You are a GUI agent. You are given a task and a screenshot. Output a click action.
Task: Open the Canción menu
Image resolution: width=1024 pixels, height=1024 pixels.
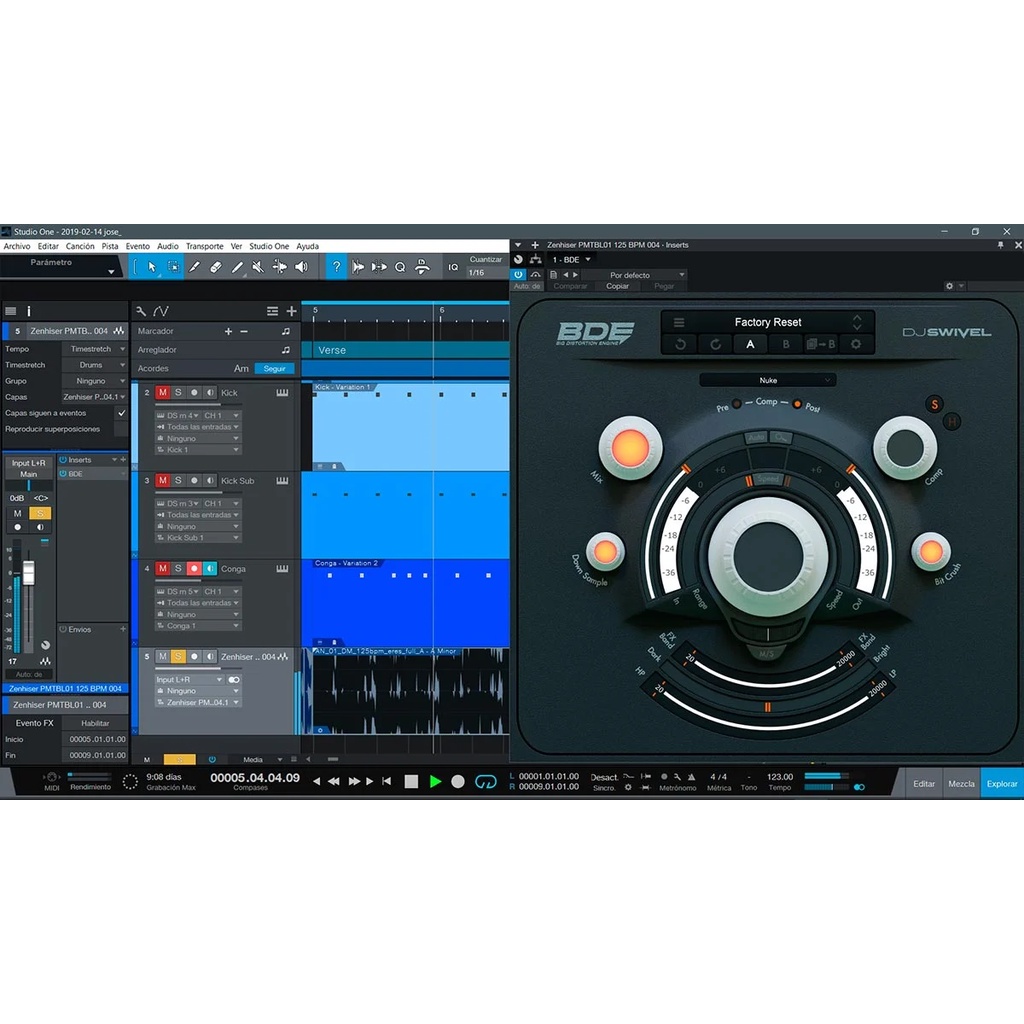[x=80, y=246]
